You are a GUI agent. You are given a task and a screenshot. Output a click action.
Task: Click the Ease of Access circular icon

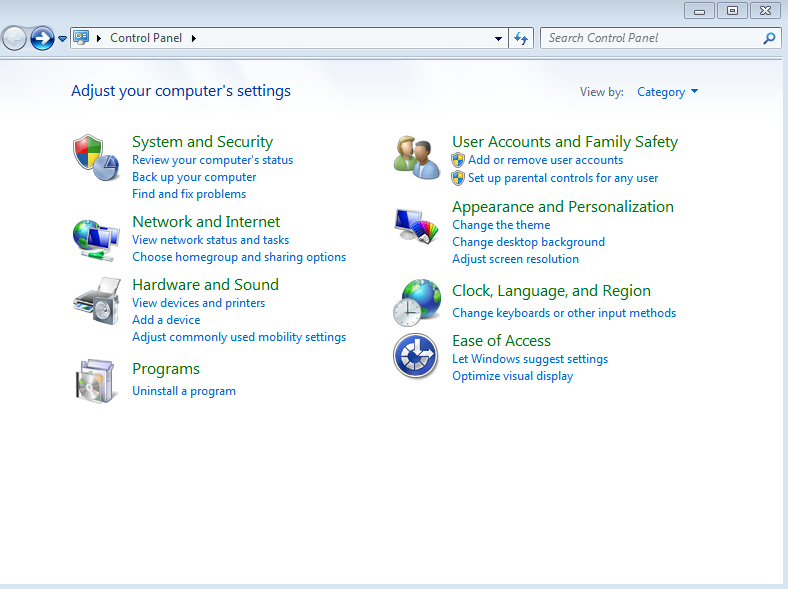pos(416,356)
